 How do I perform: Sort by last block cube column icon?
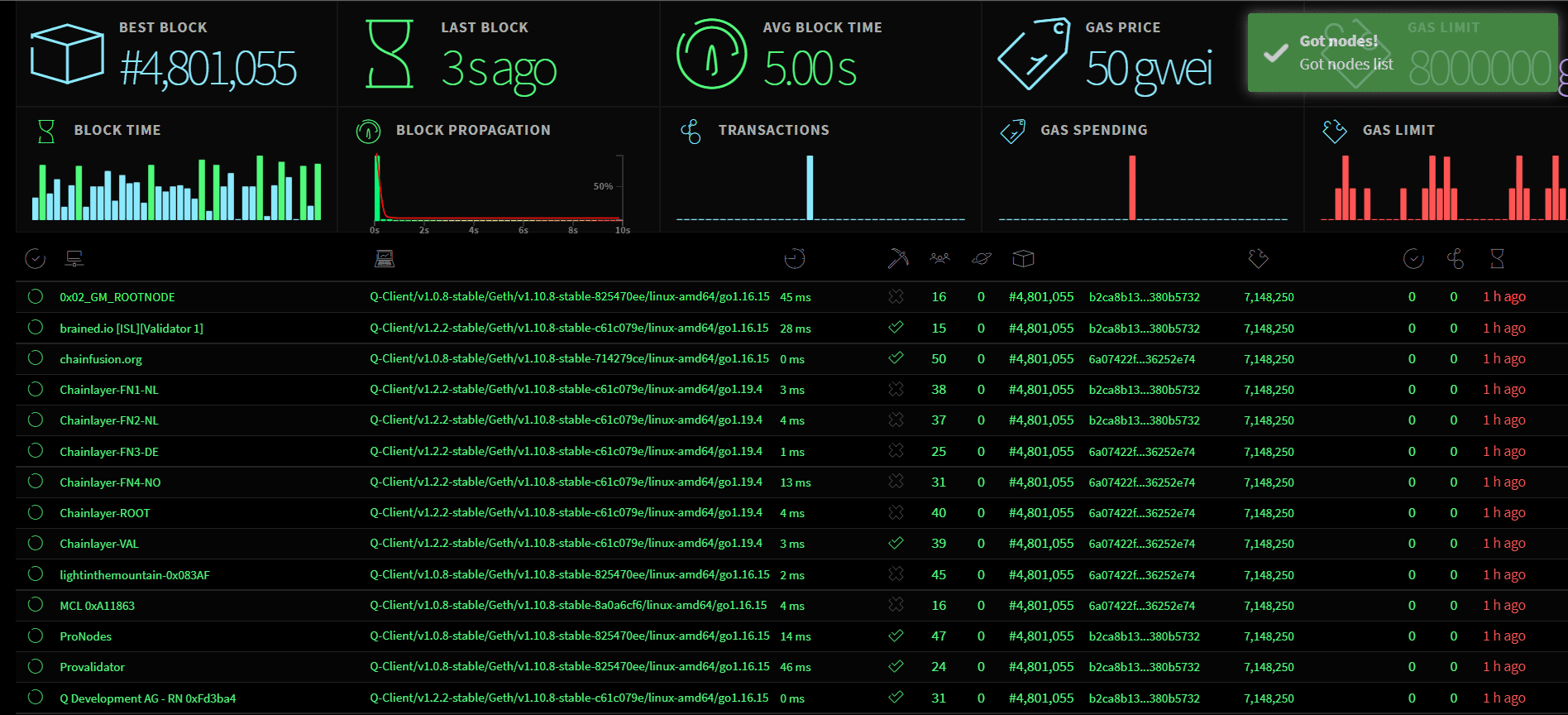pos(1023,259)
